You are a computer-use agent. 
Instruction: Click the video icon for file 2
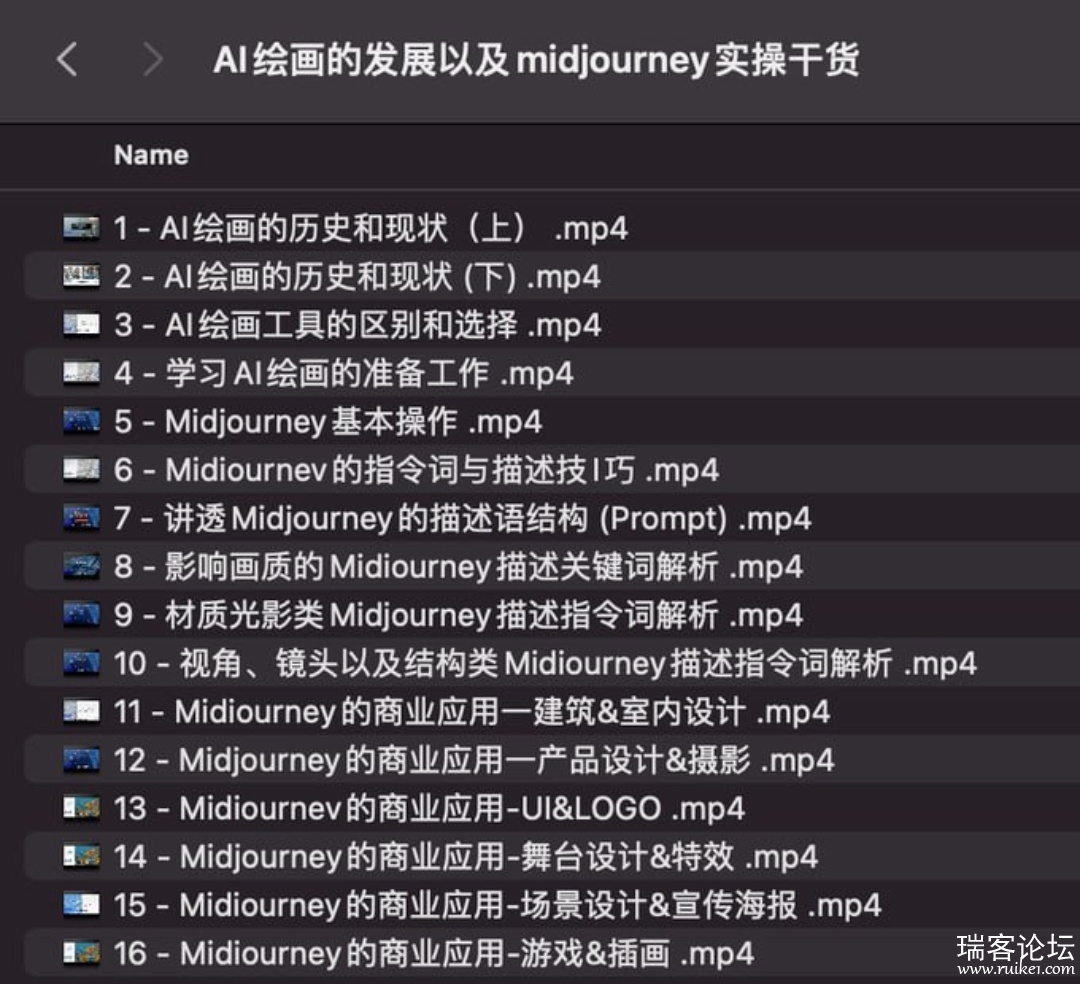coord(81,276)
